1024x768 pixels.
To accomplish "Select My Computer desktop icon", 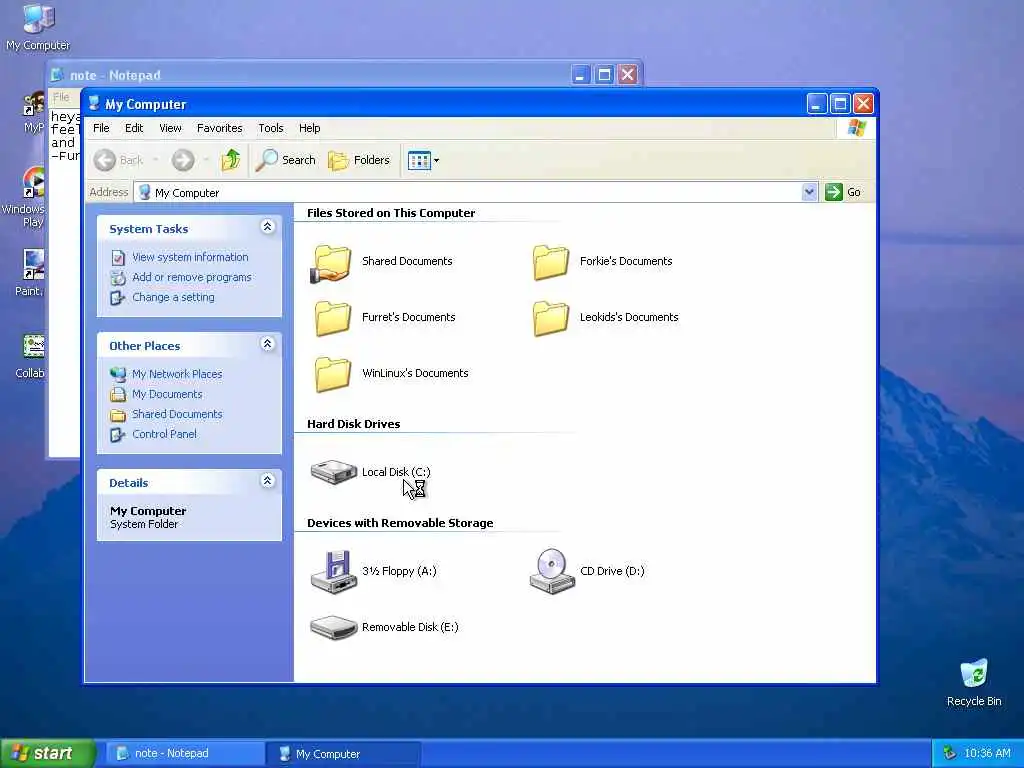I will pos(38,18).
